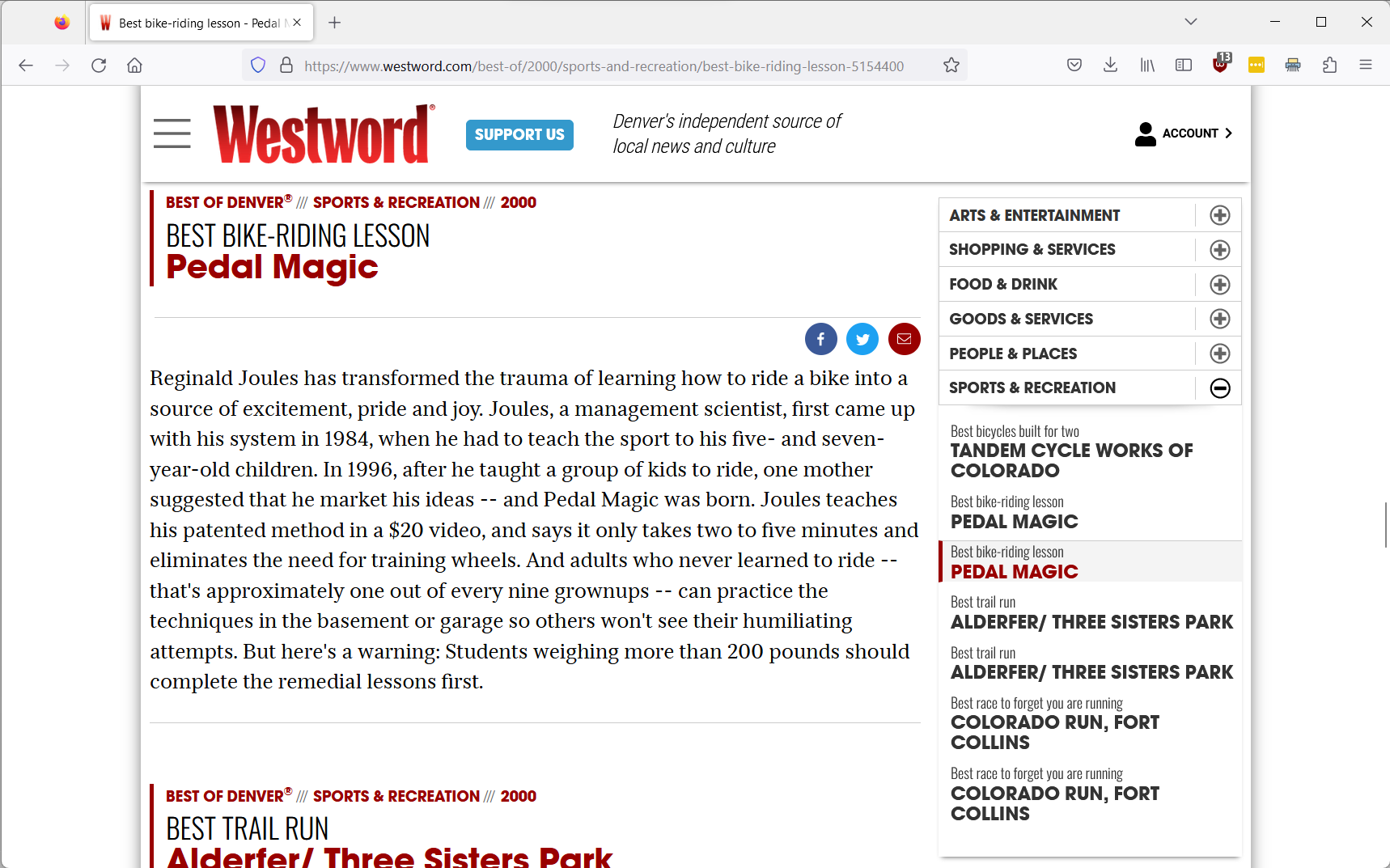The width and height of the screenshot is (1390, 868).
Task: Bookmark this page with the star
Action: pyautogui.click(x=951, y=66)
